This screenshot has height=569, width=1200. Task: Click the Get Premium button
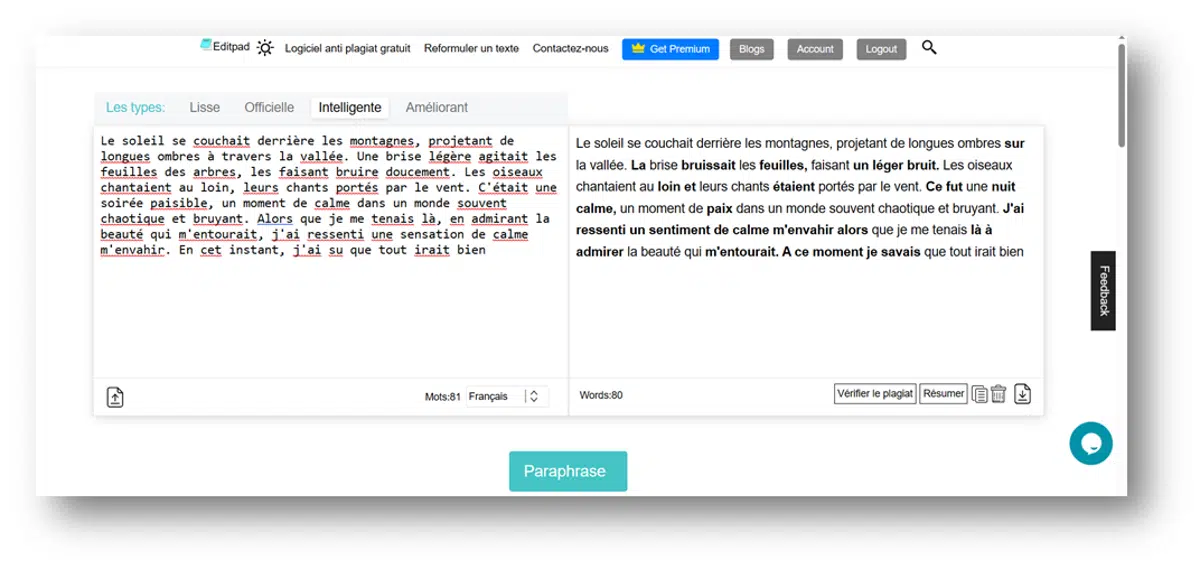coord(670,49)
